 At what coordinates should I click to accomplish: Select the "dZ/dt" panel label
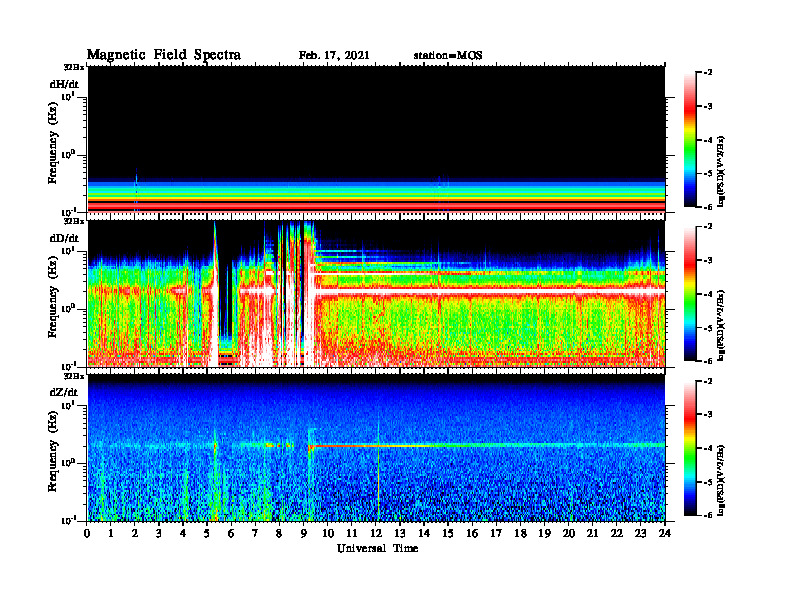pyautogui.click(x=64, y=392)
